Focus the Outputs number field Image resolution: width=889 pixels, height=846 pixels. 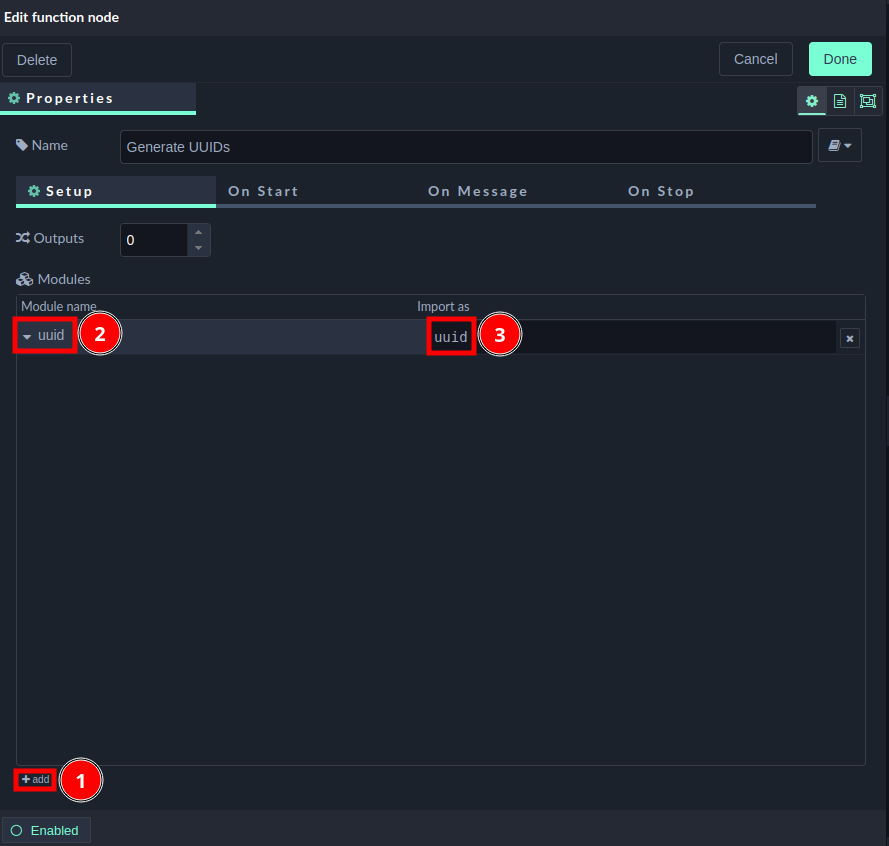(x=154, y=240)
